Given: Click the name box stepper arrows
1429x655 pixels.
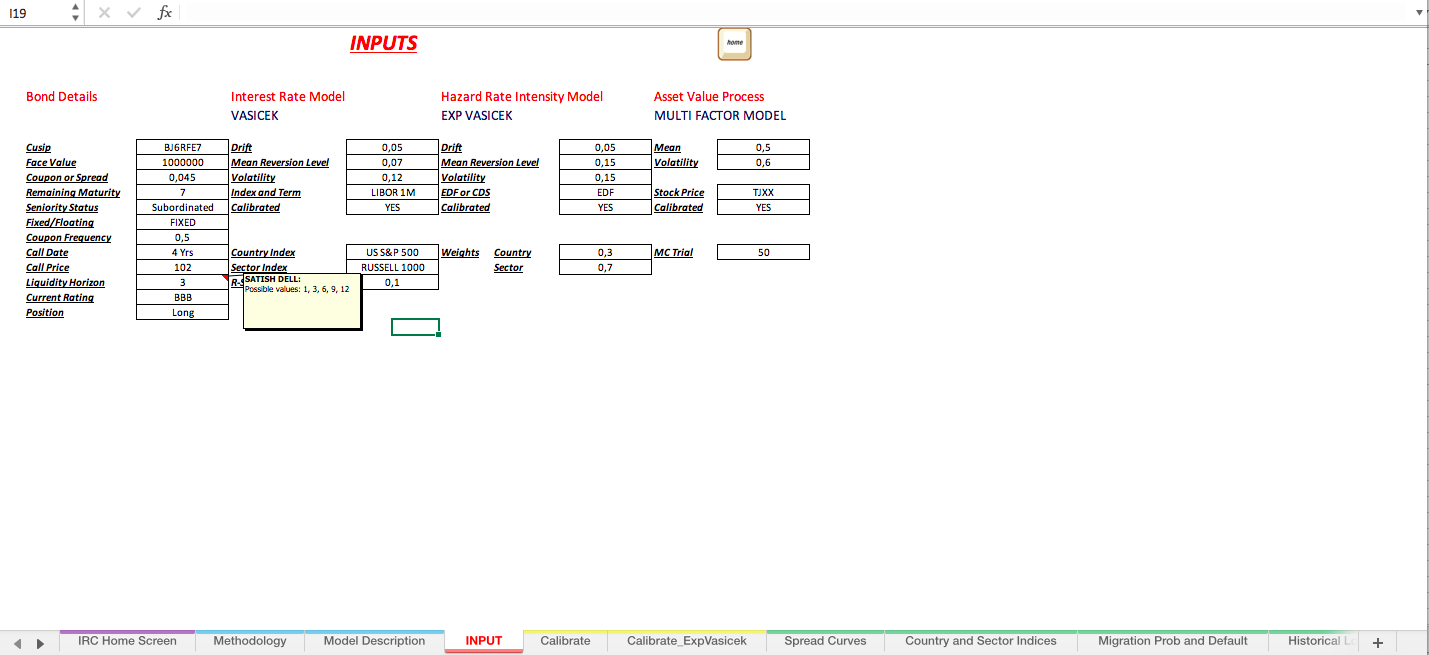Looking at the screenshot, I should pos(74,12).
